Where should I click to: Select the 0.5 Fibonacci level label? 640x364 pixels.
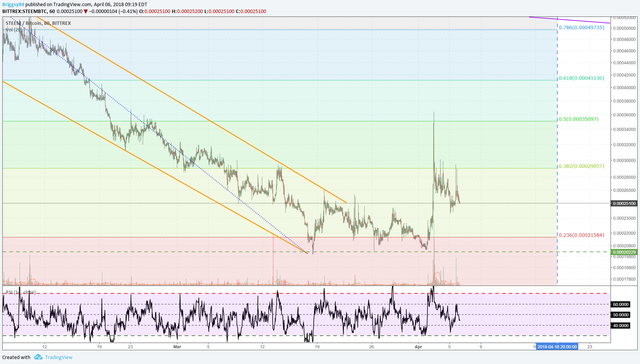579,119
